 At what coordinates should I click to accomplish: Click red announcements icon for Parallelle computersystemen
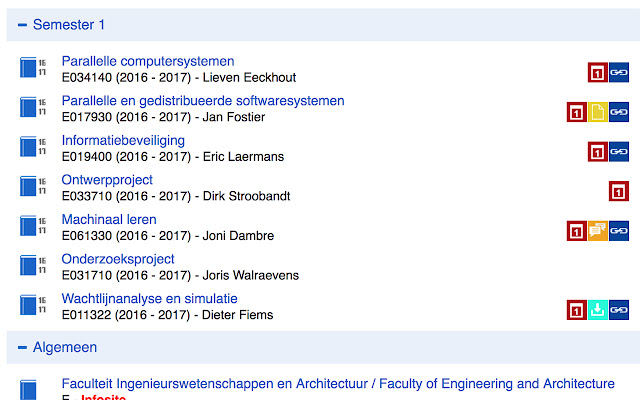598,73
